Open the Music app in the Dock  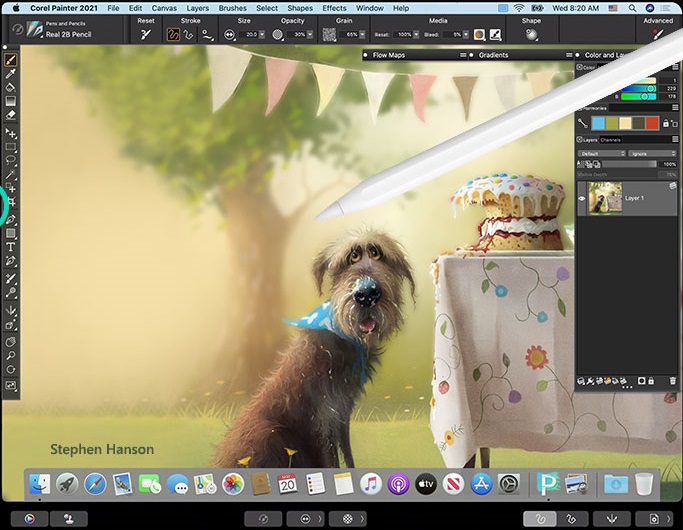(x=371, y=484)
